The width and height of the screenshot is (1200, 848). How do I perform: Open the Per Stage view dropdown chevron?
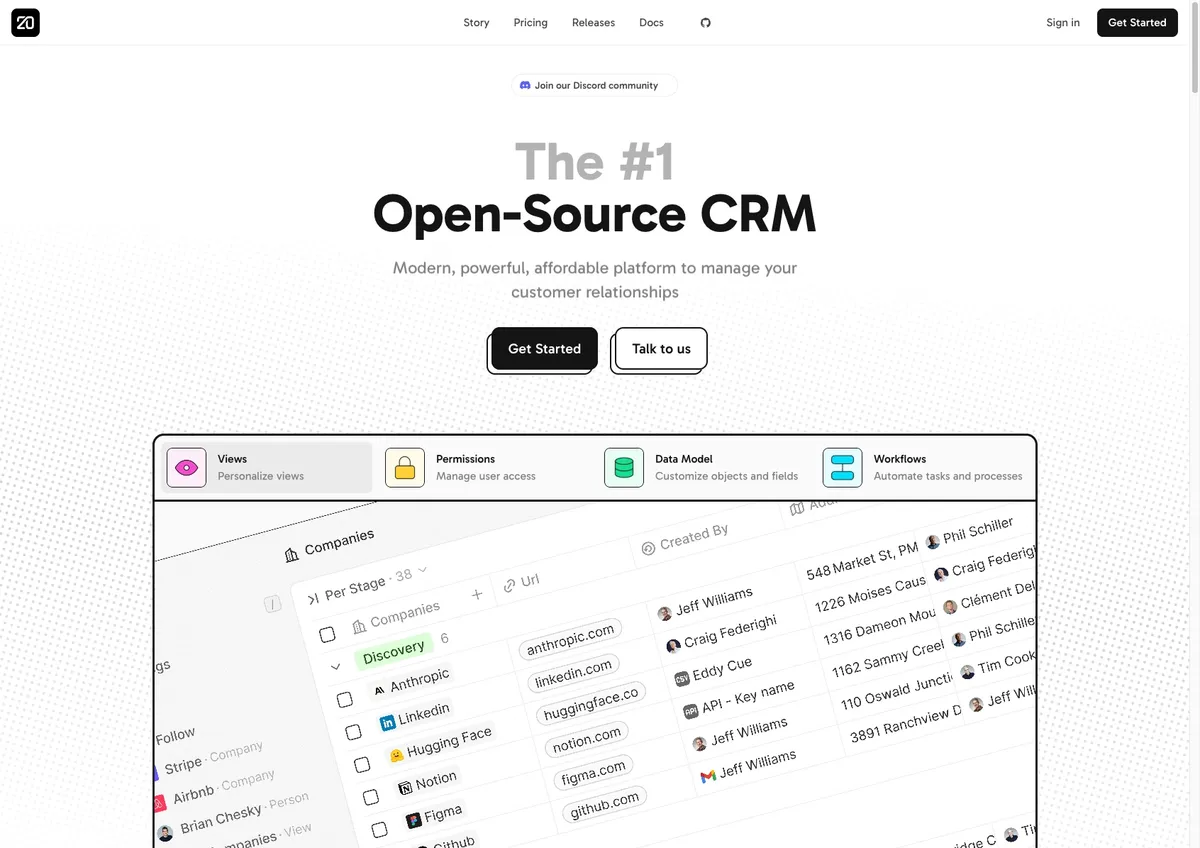click(x=422, y=570)
